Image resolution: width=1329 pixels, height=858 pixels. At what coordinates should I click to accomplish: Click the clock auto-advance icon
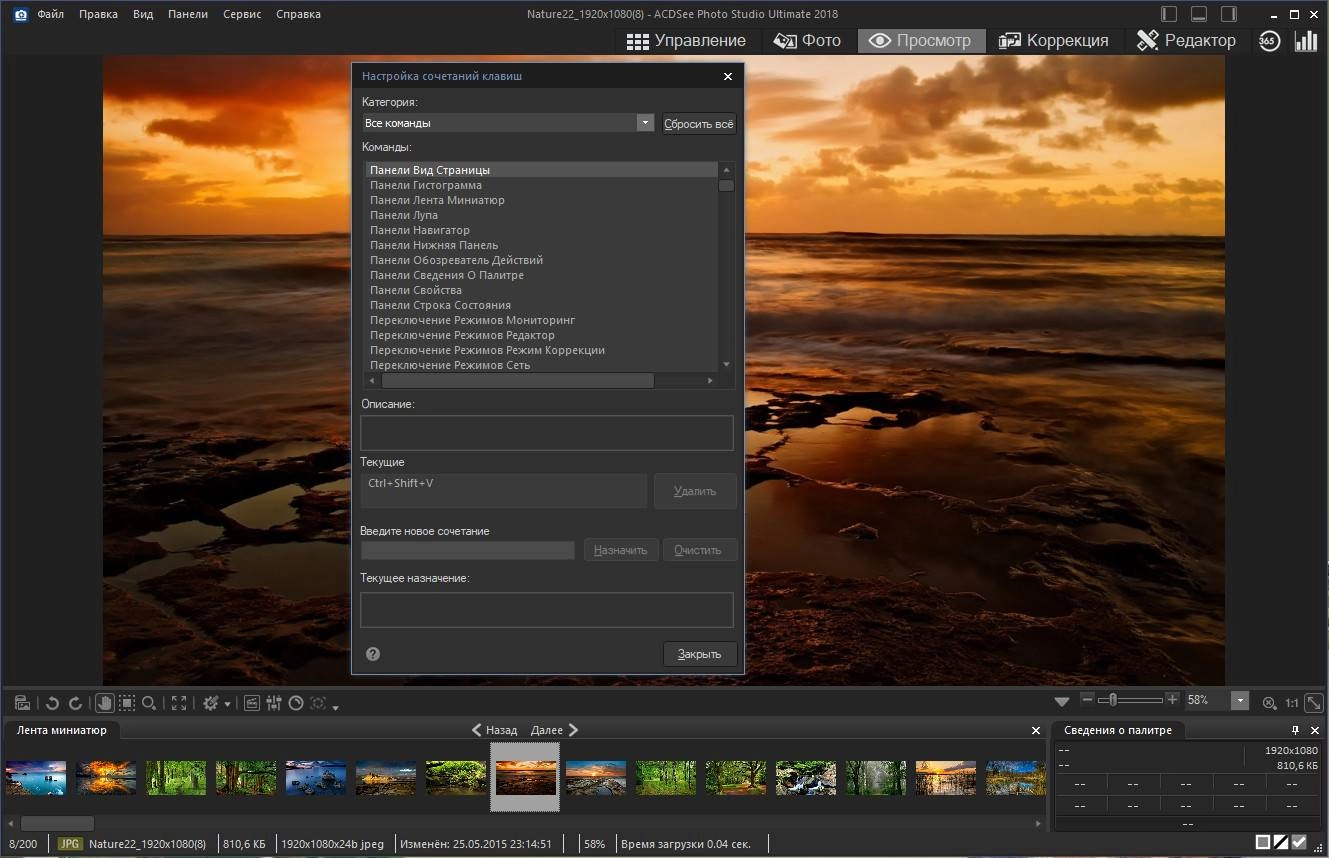pos(296,703)
